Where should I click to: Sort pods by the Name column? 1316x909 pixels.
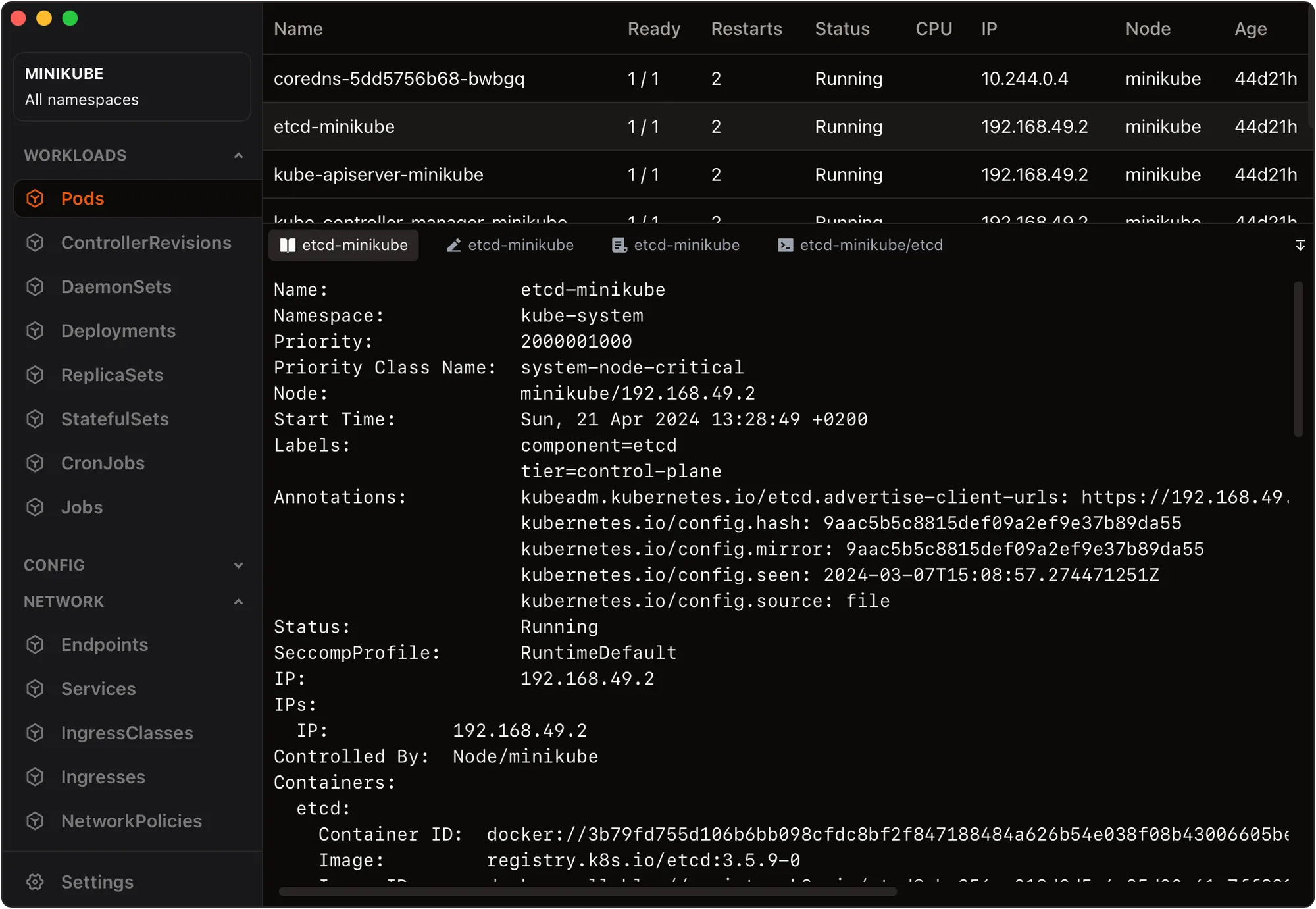(298, 28)
